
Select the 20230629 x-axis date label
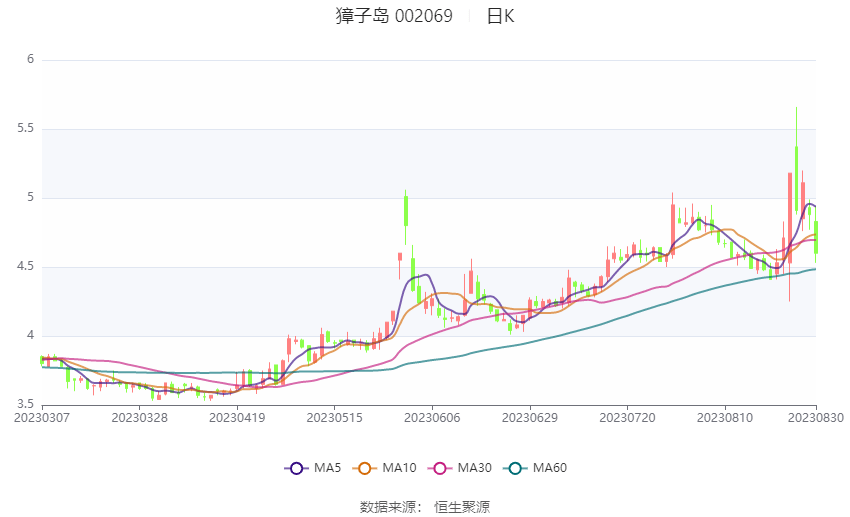point(530,418)
